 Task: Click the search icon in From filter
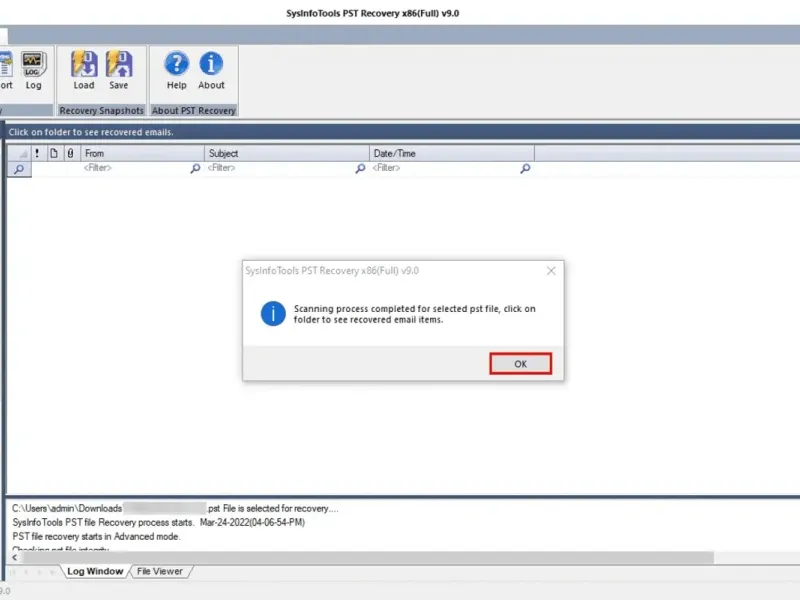click(195, 168)
